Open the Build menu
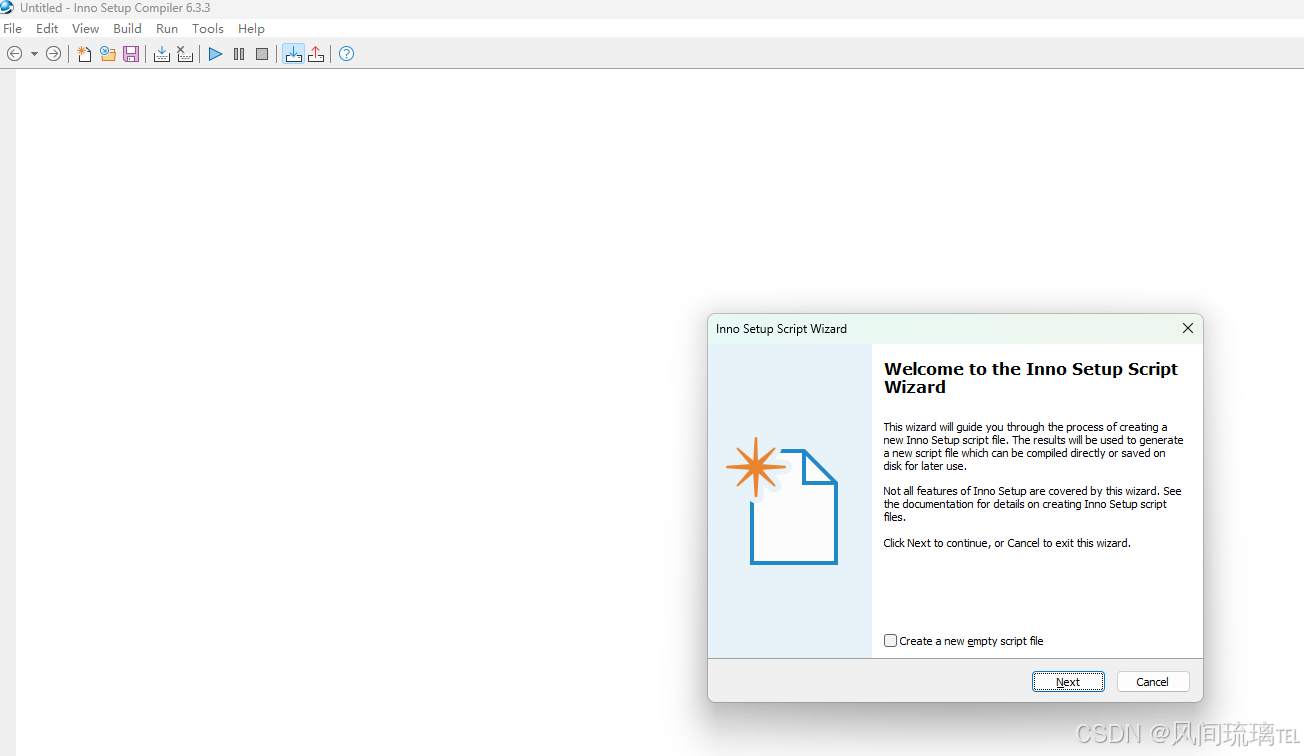The width and height of the screenshot is (1304, 756). point(128,29)
